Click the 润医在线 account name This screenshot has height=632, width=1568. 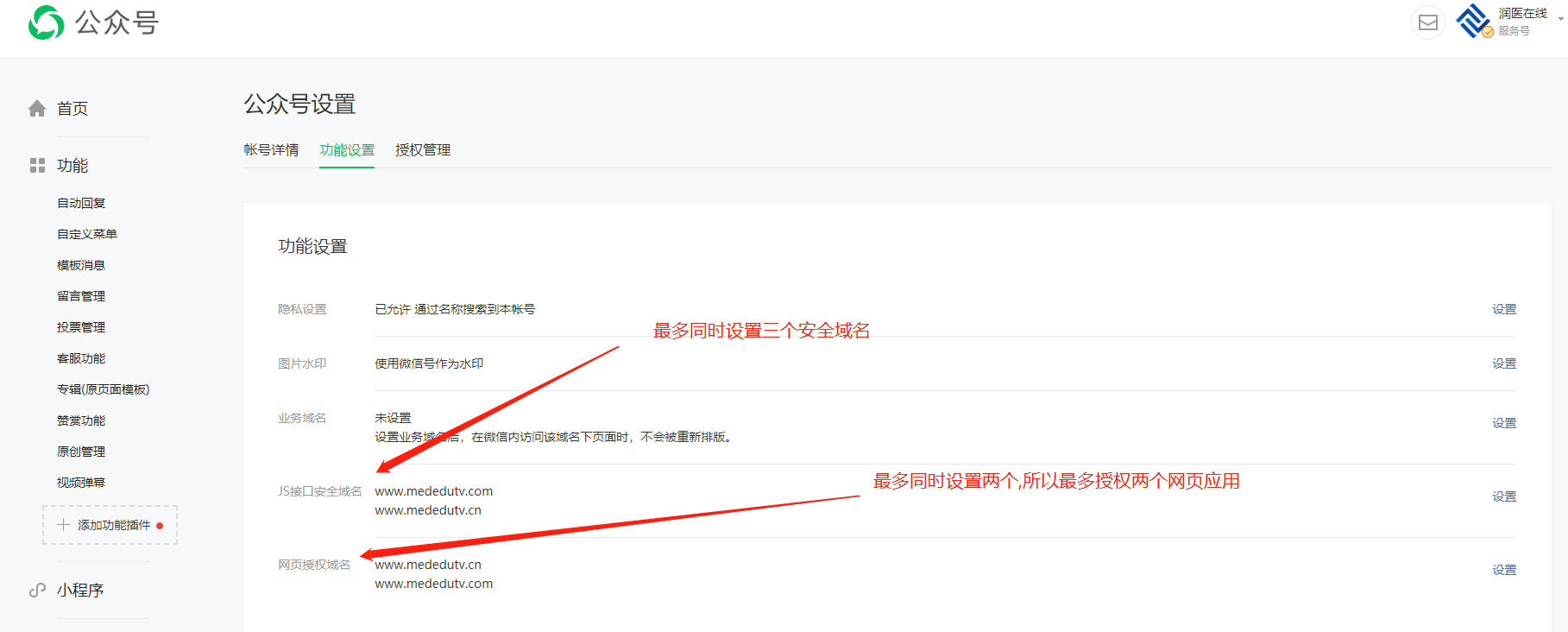point(1522,14)
